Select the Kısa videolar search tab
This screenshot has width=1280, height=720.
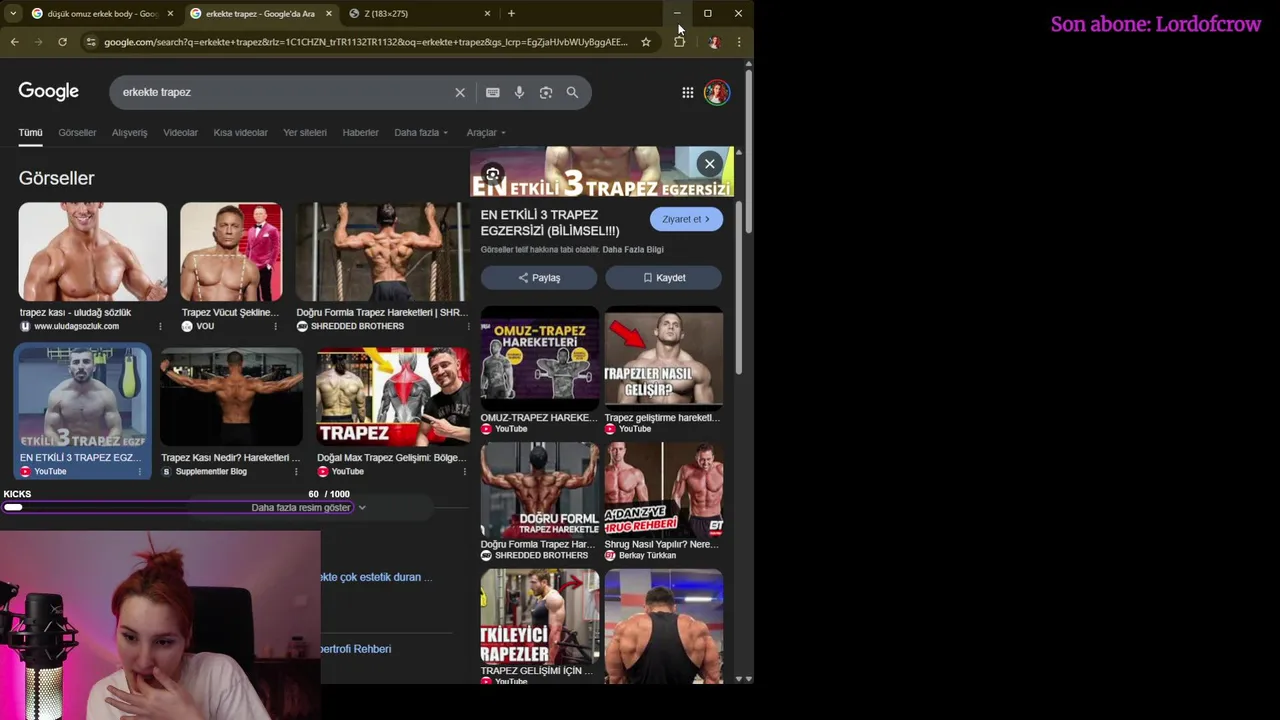pyautogui.click(x=240, y=132)
